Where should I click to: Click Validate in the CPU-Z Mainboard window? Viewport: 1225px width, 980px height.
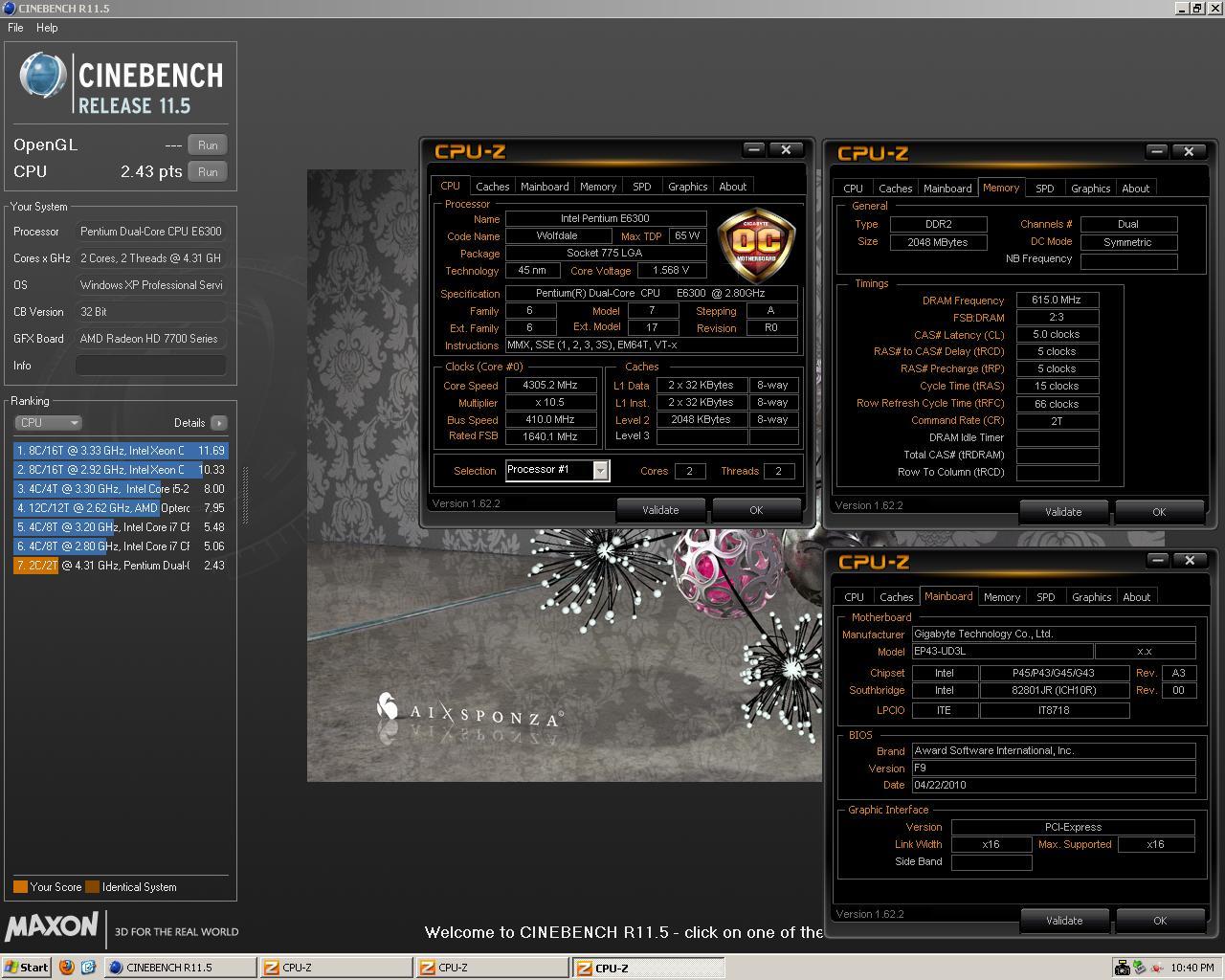point(1064,921)
